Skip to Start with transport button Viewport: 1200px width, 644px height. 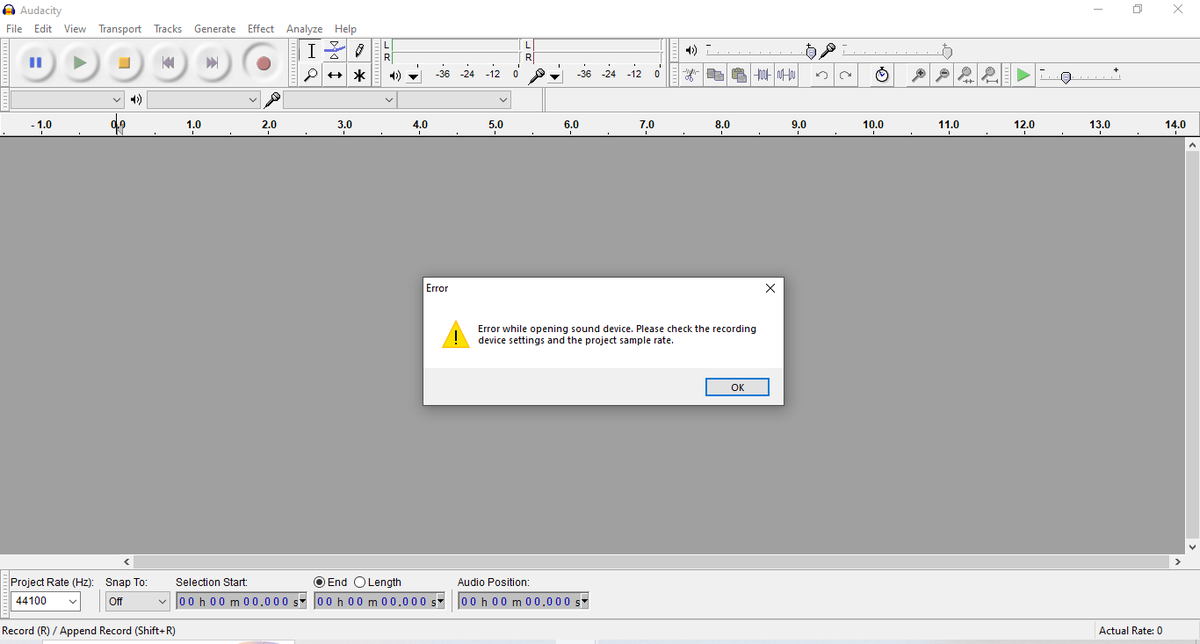click(168, 63)
